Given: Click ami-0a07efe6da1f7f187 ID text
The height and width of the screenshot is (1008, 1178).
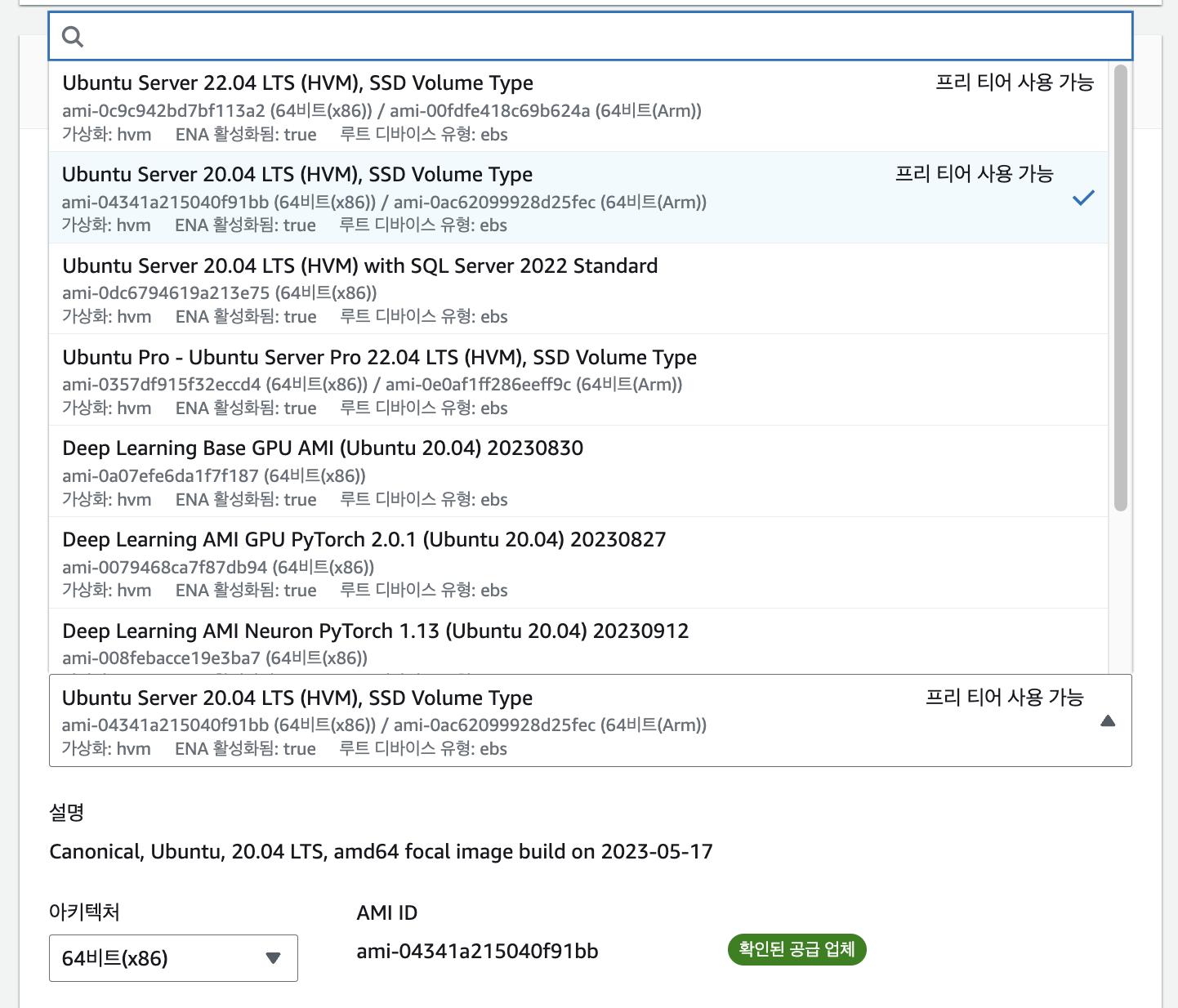Looking at the screenshot, I should point(160,476).
